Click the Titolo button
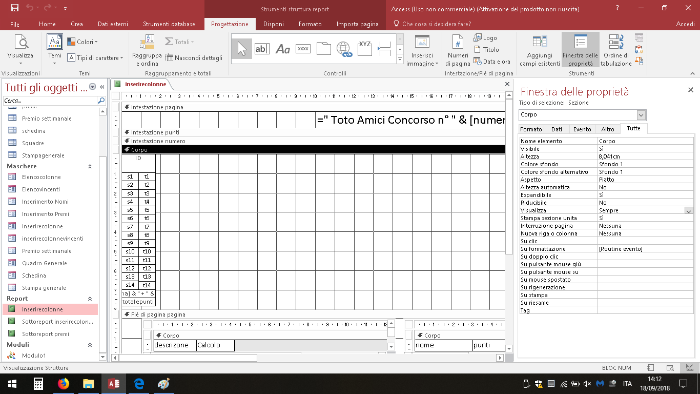700x394 pixels. point(487,50)
